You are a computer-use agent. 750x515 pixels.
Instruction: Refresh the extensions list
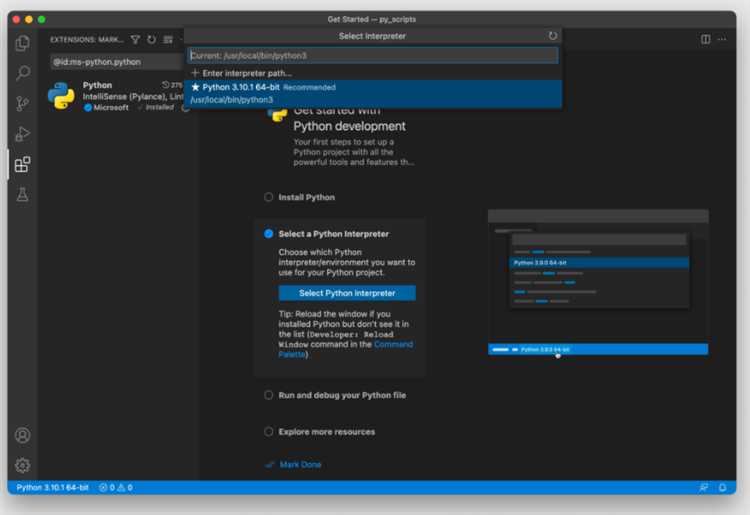(152, 40)
